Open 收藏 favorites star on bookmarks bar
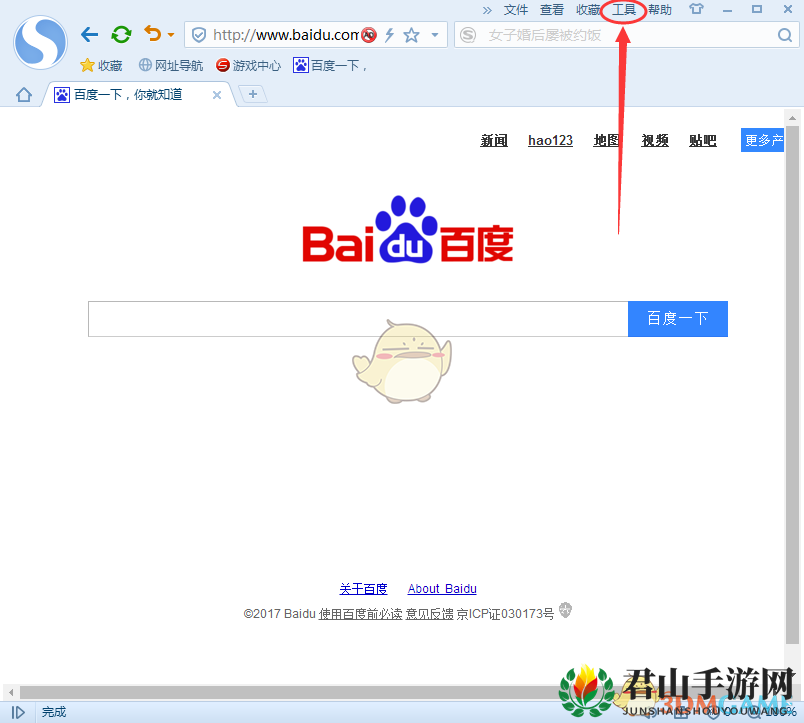 101,66
